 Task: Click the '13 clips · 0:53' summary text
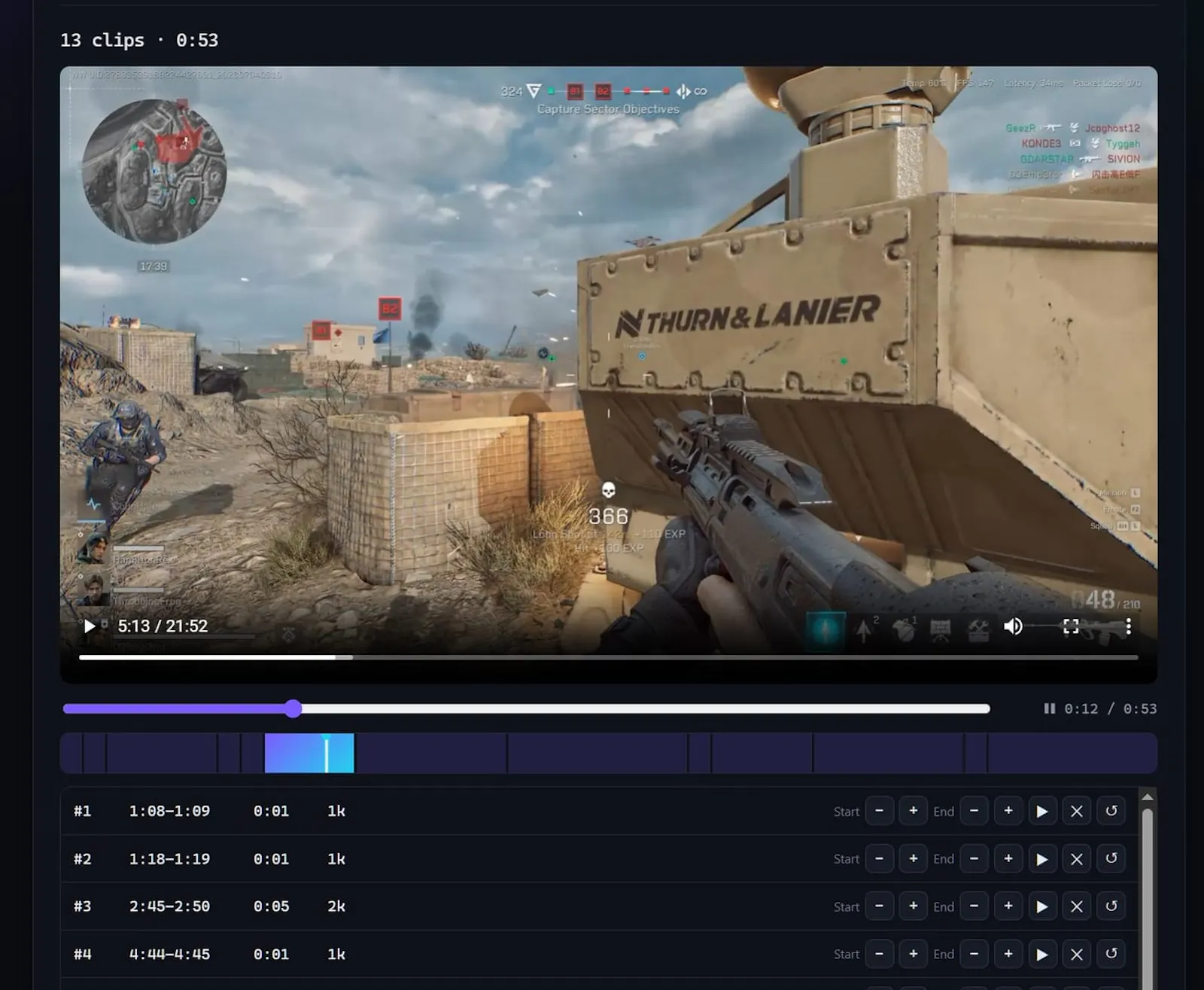(139, 40)
